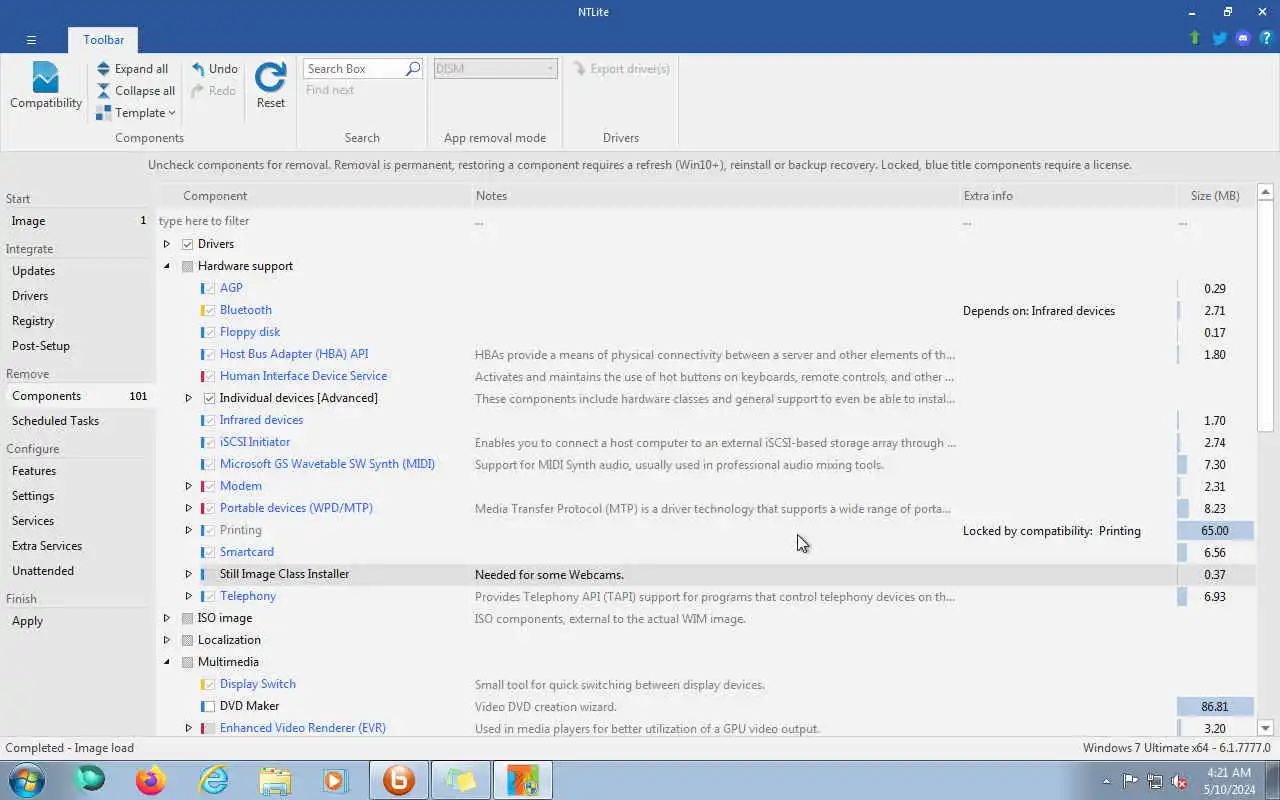Click the volume icon in system tray
Viewport: 1280px width, 800px height.
tap(1179, 781)
